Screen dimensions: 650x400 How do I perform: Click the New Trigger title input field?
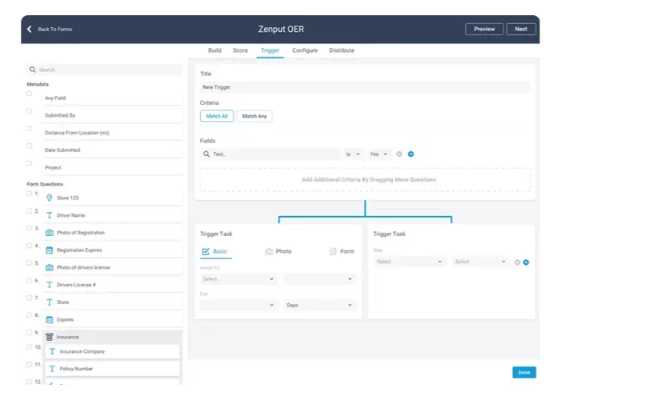365,87
